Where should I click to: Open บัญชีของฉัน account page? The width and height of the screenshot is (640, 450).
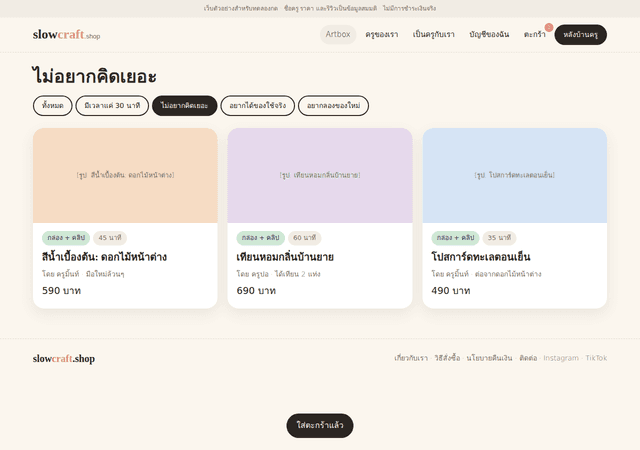tap(489, 35)
